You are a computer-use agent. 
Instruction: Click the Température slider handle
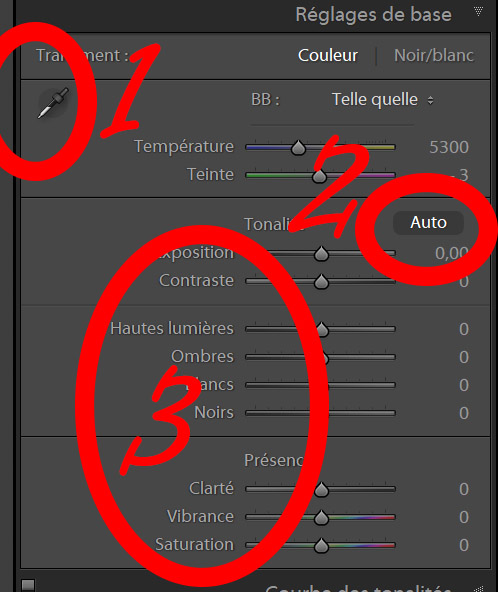(x=299, y=148)
